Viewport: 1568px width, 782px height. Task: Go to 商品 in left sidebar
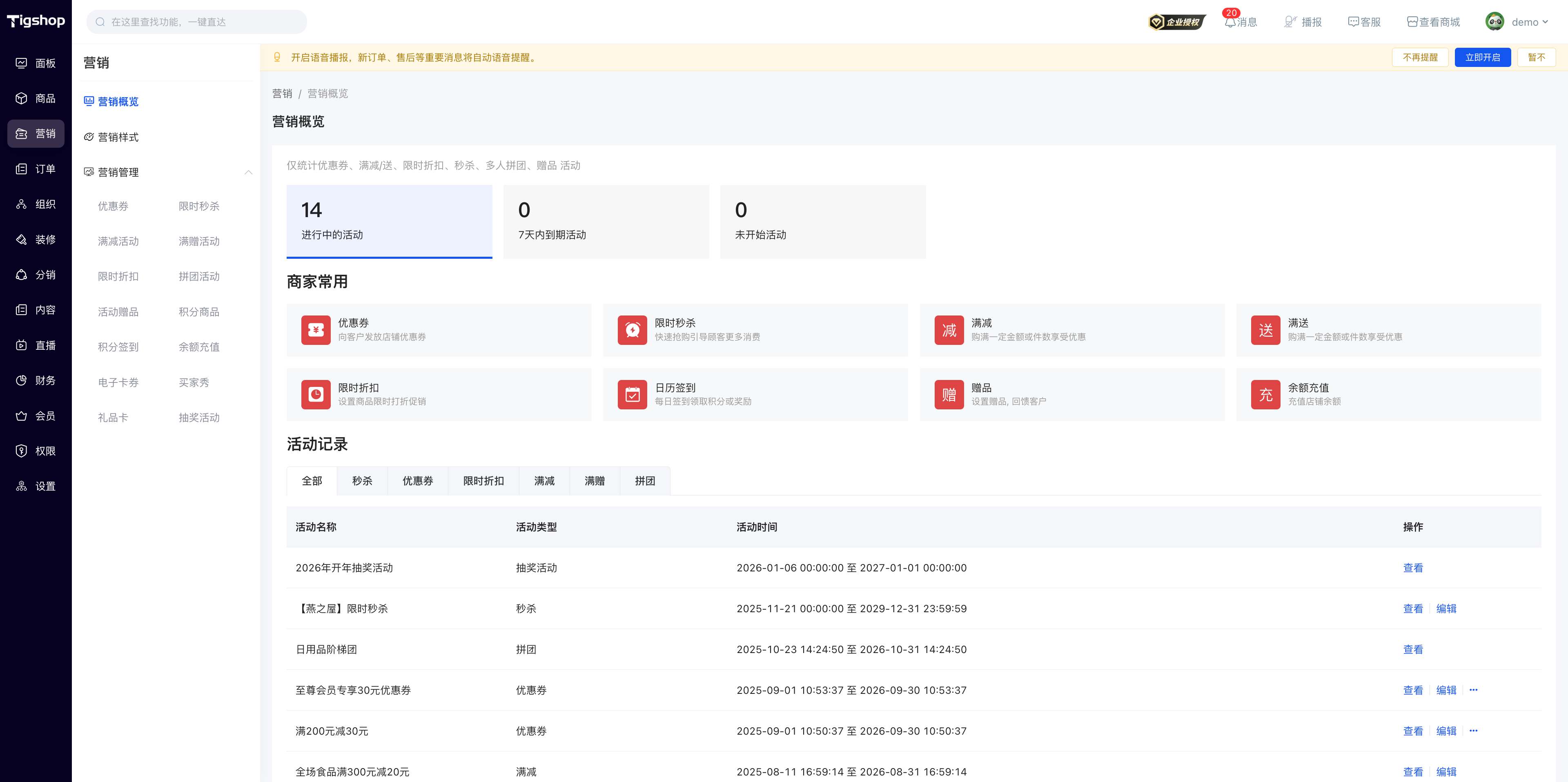36,99
